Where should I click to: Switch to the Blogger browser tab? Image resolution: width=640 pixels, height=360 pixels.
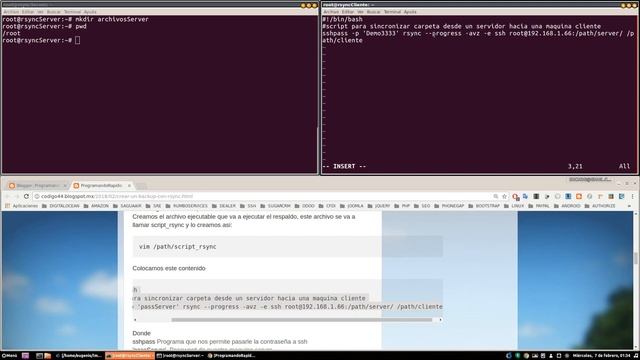[x=37, y=186]
